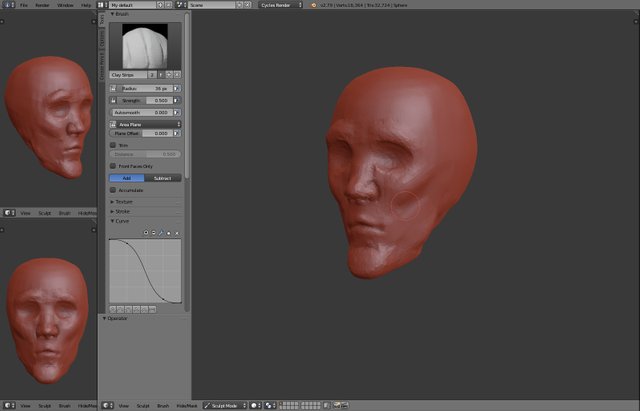The height and width of the screenshot is (411, 640).
Task: Expand the Stroke panel
Action: point(123,211)
